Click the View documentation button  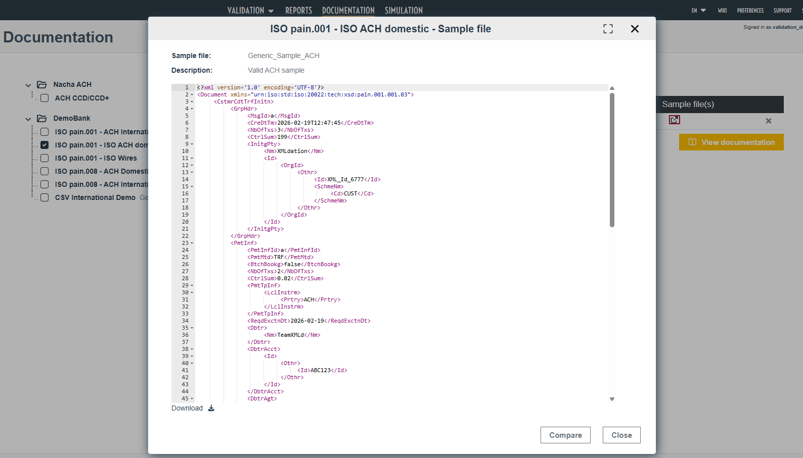point(731,142)
